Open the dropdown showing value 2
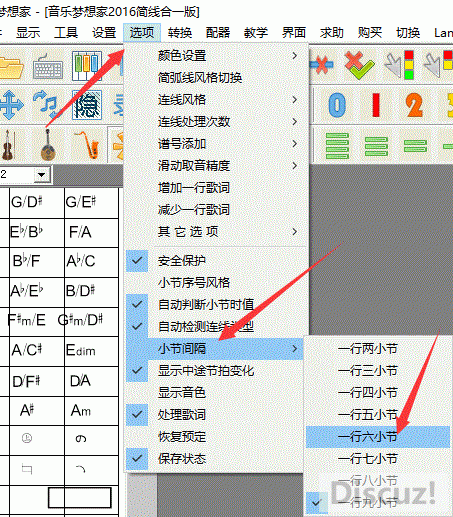Screen dimensions: 453x517 click(x=42, y=174)
